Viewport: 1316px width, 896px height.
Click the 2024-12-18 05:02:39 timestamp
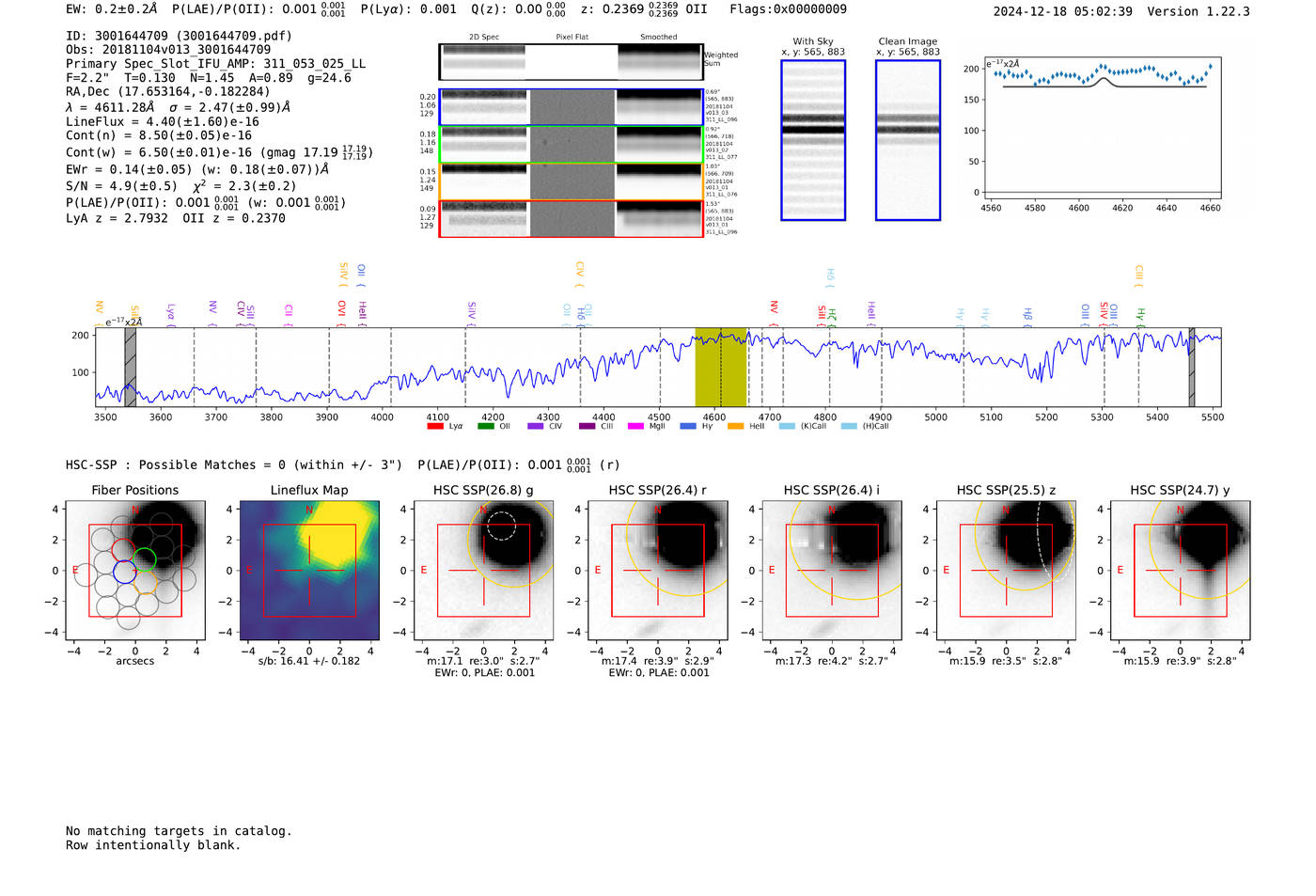[x=1062, y=11]
